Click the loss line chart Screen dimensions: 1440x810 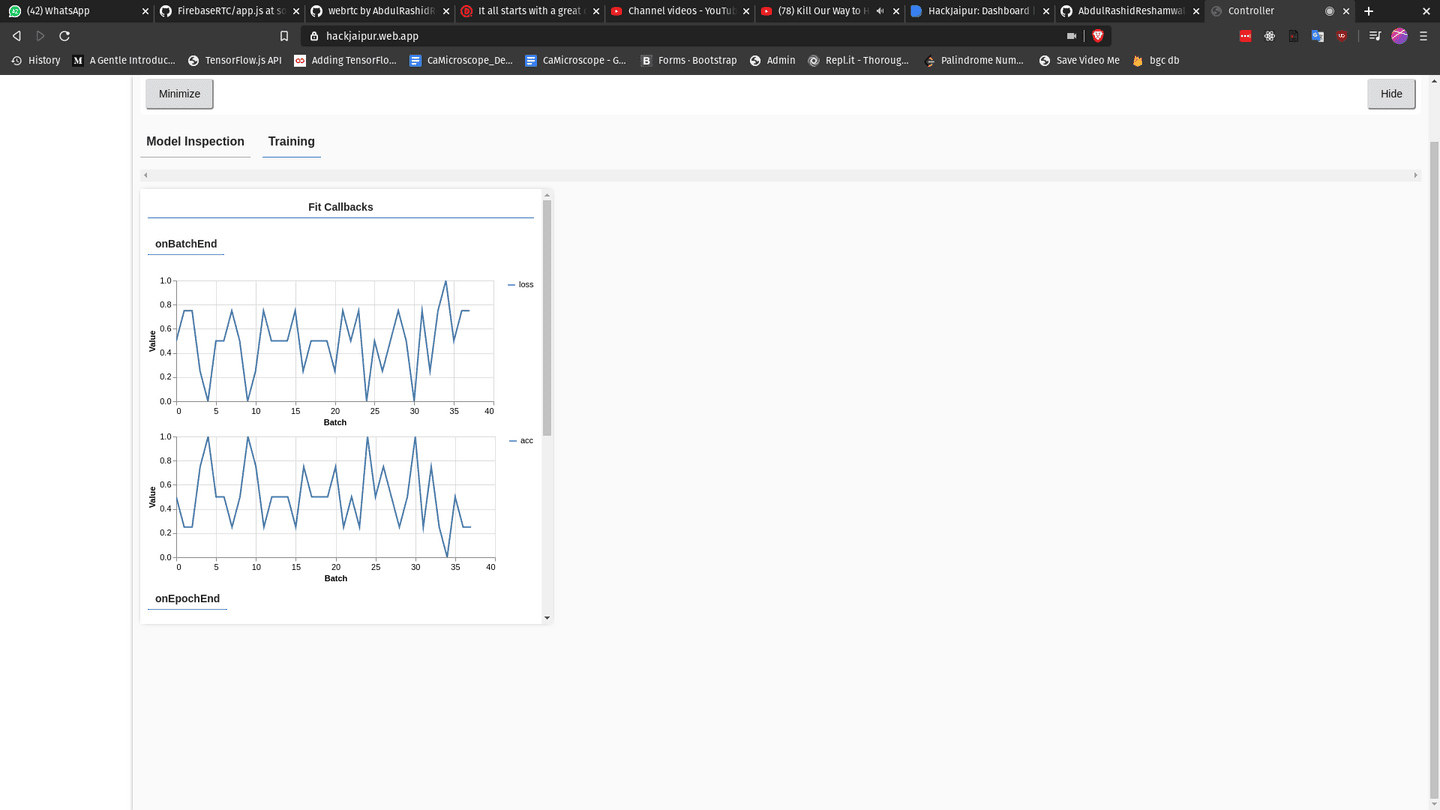(x=335, y=341)
